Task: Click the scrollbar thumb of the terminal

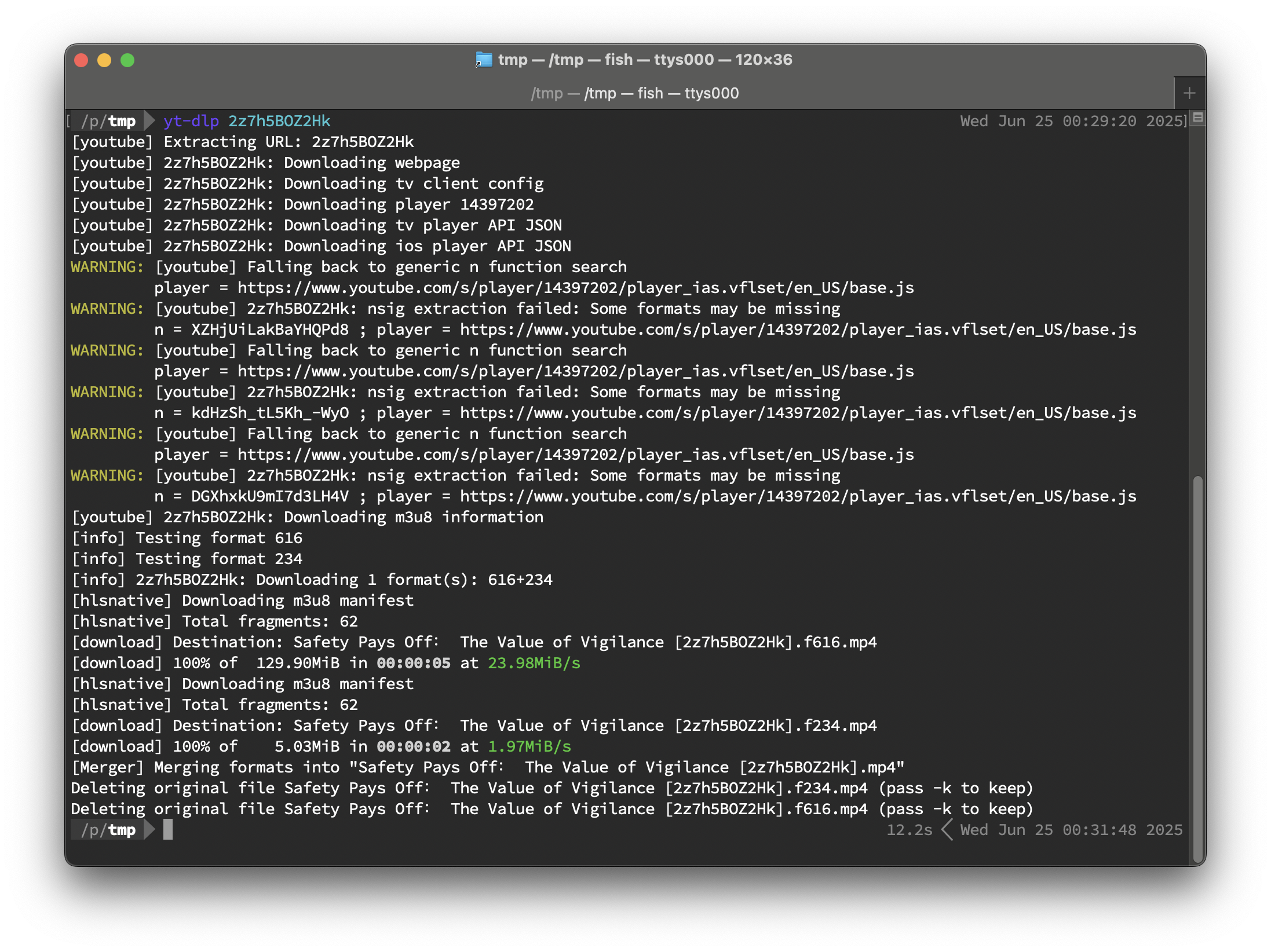Action: [1197, 669]
